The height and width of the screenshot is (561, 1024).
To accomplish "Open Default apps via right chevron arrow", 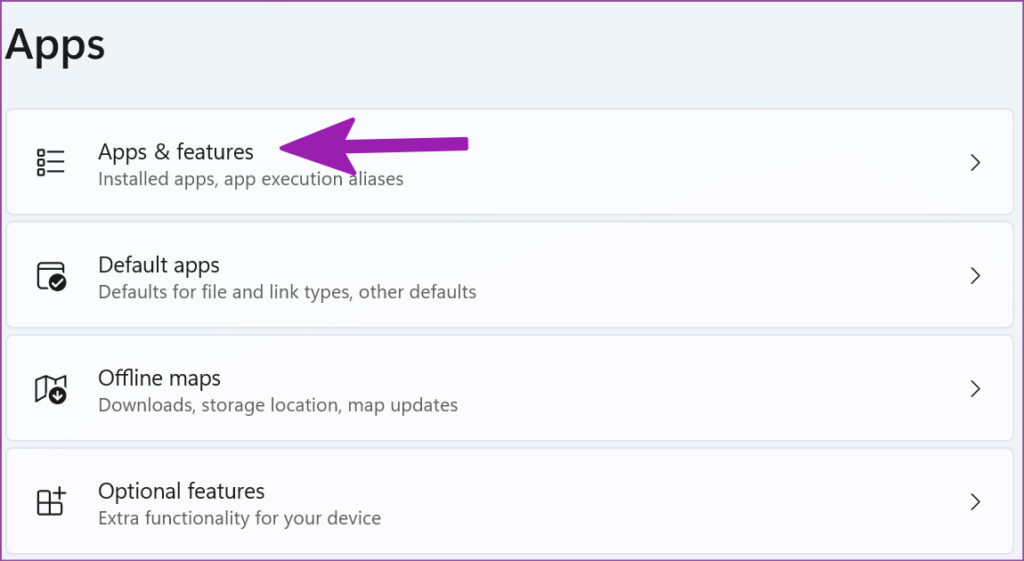I will (x=975, y=276).
